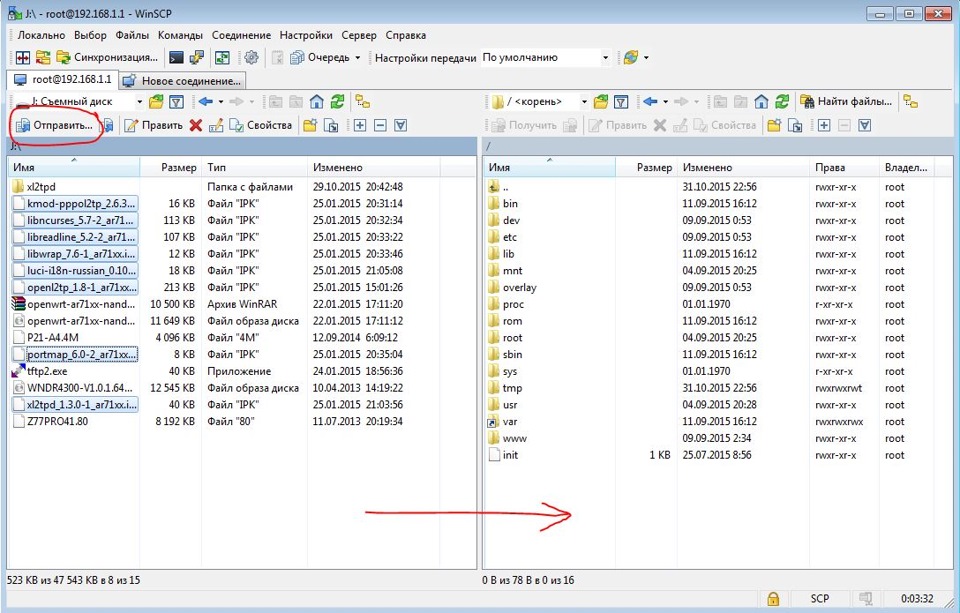Create new local folder icon
Viewport: 960px width, 613px height.
[310, 126]
